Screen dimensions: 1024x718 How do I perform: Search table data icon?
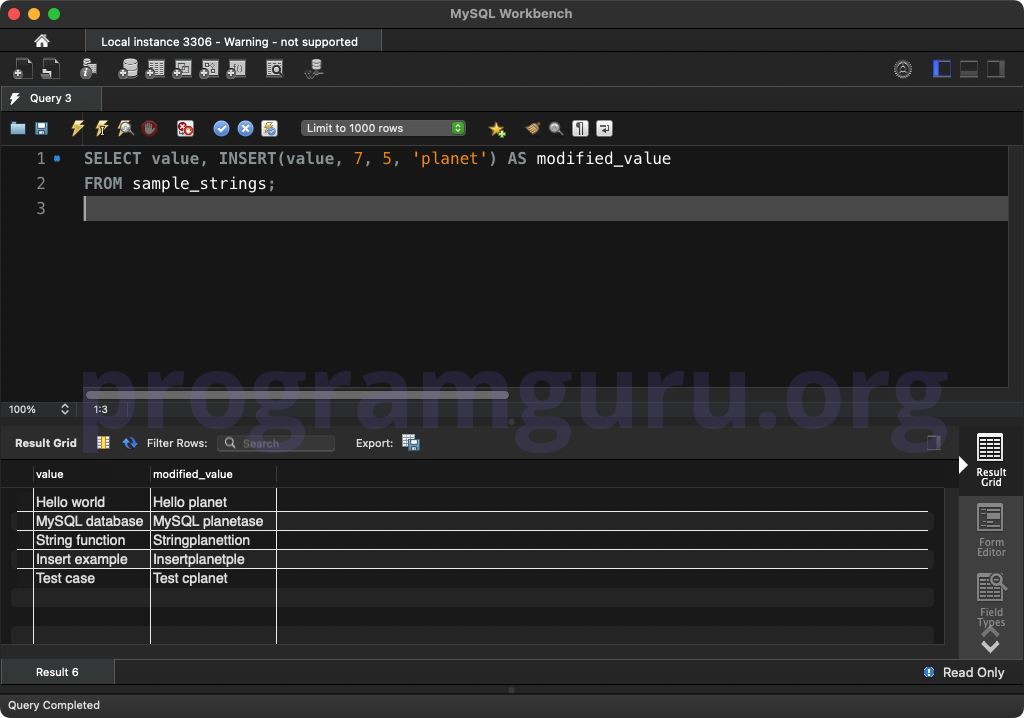[x=275, y=69]
